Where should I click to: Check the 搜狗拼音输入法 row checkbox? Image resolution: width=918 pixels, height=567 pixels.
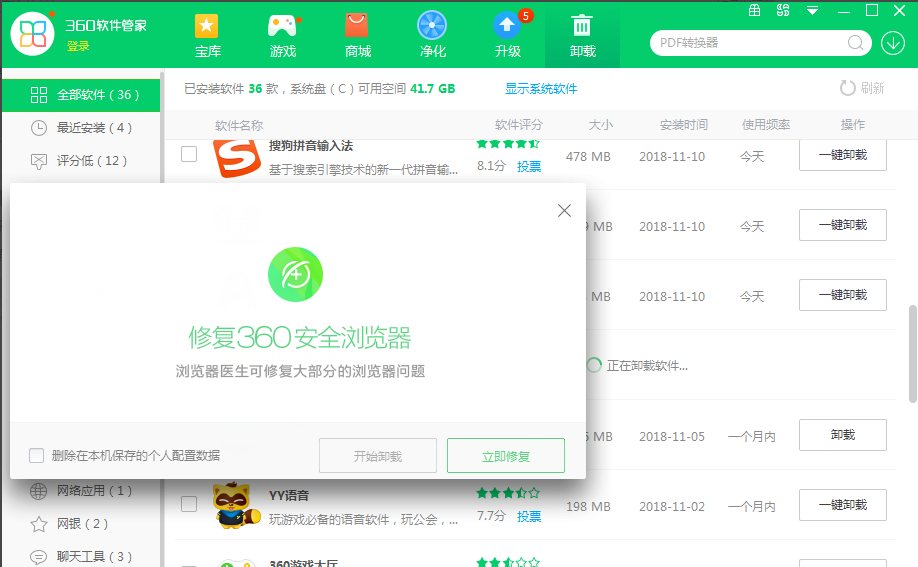point(189,154)
